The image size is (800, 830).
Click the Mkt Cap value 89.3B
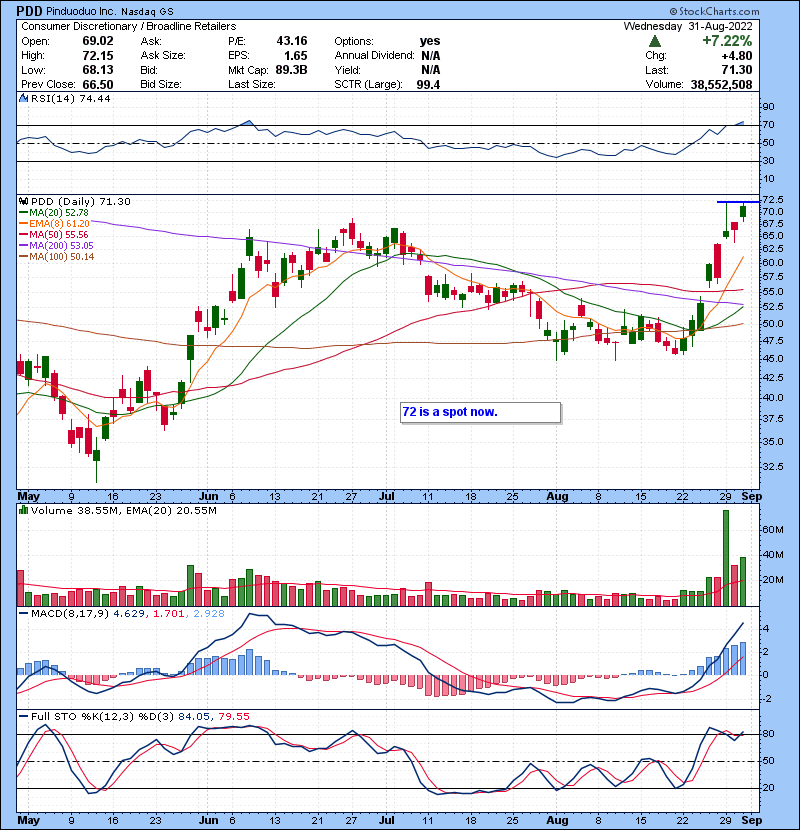(x=292, y=70)
